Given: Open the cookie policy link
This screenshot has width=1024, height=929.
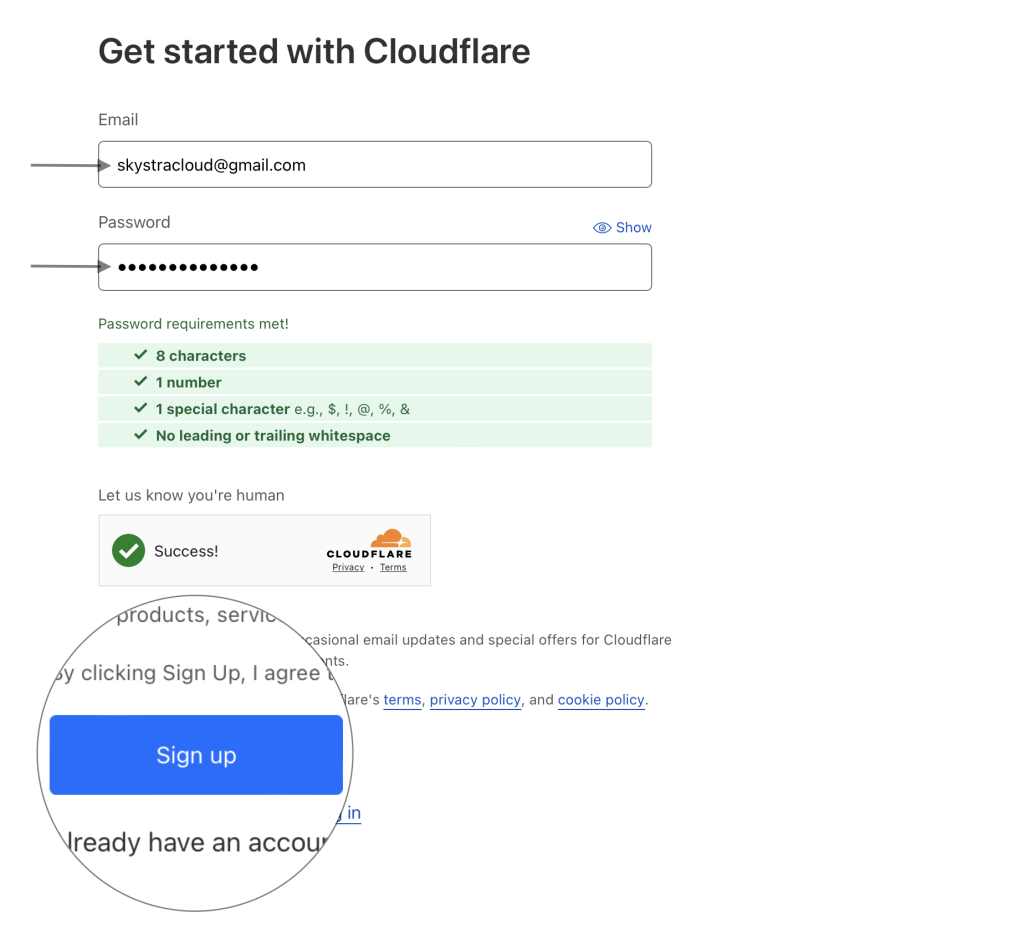Looking at the screenshot, I should click(601, 700).
